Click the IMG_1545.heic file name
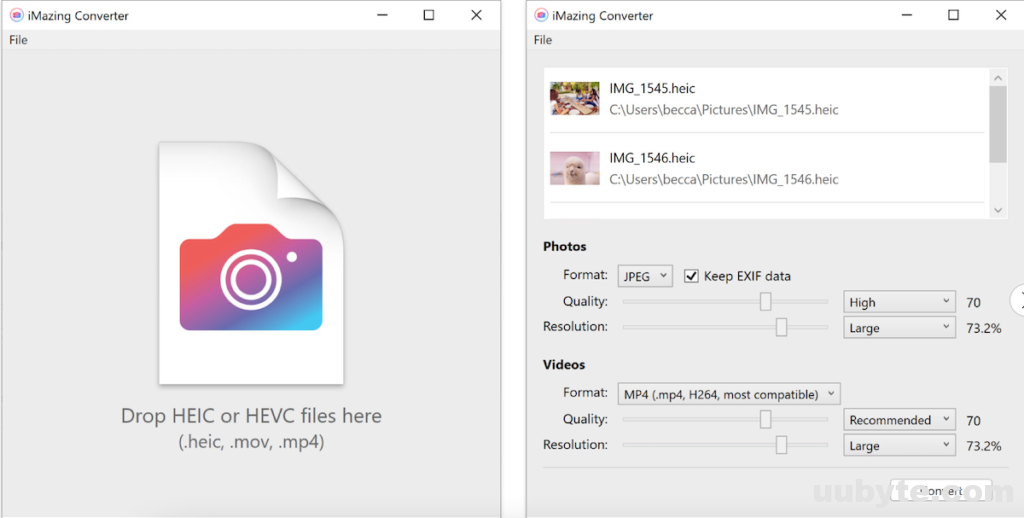The image size is (1024, 518). click(652, 88)
